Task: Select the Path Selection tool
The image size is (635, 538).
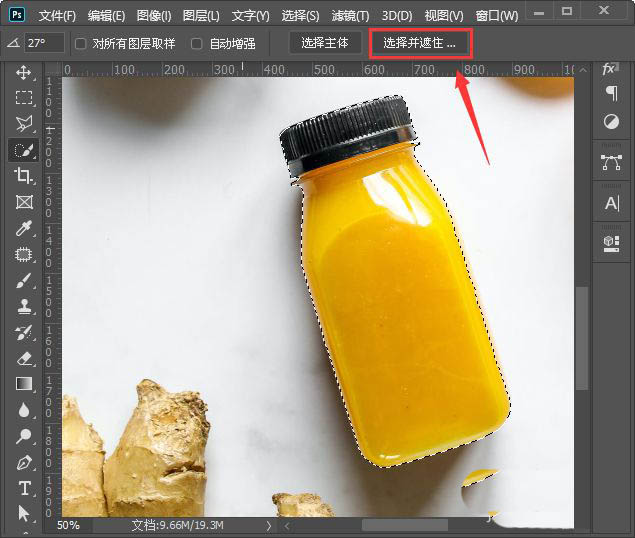Action: click(x=23, y=513)
